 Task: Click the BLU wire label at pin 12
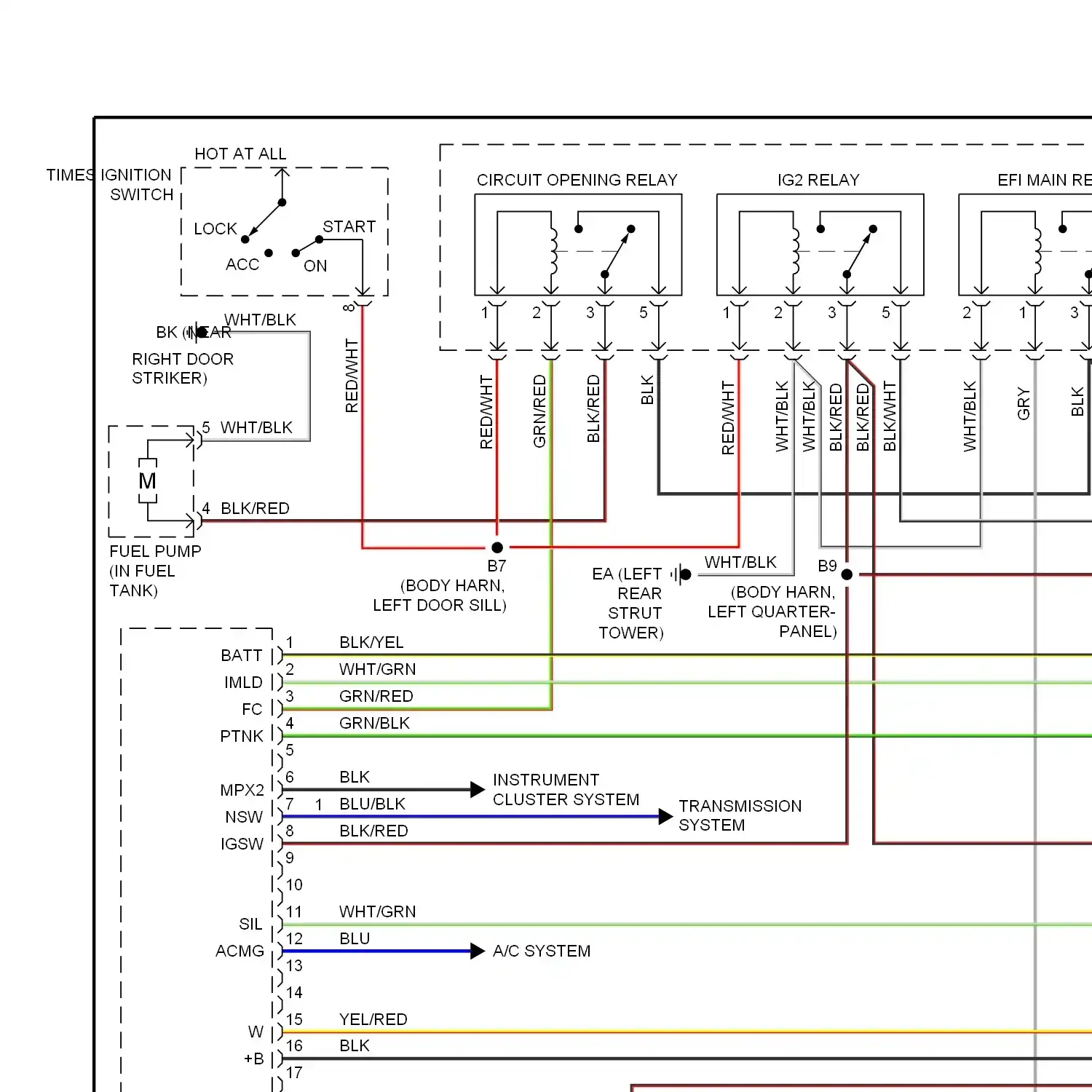click(355, 938)
